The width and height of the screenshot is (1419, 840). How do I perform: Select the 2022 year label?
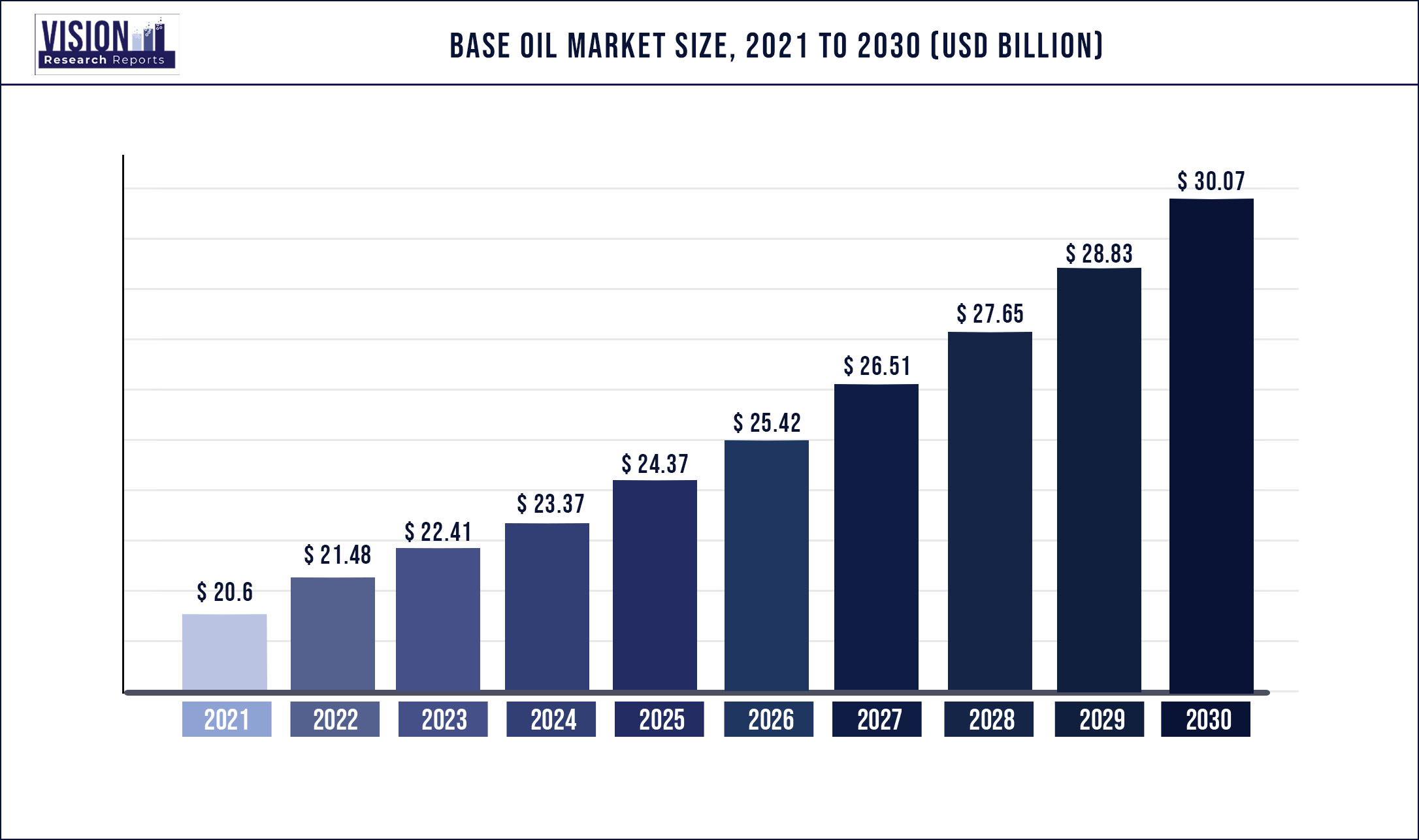[334, 719]
